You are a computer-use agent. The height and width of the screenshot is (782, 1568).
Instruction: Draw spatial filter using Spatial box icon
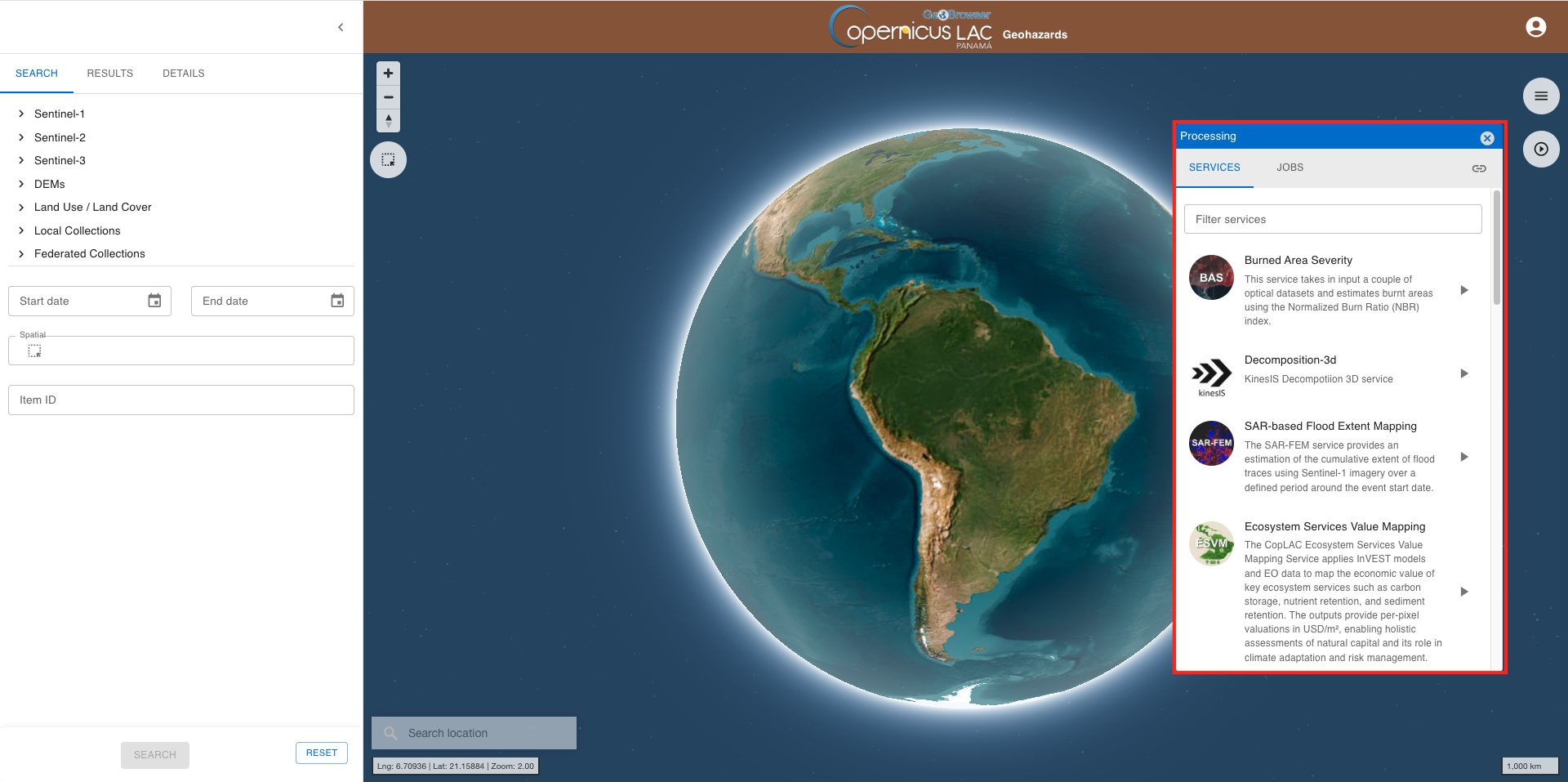[x=34, y=351]
